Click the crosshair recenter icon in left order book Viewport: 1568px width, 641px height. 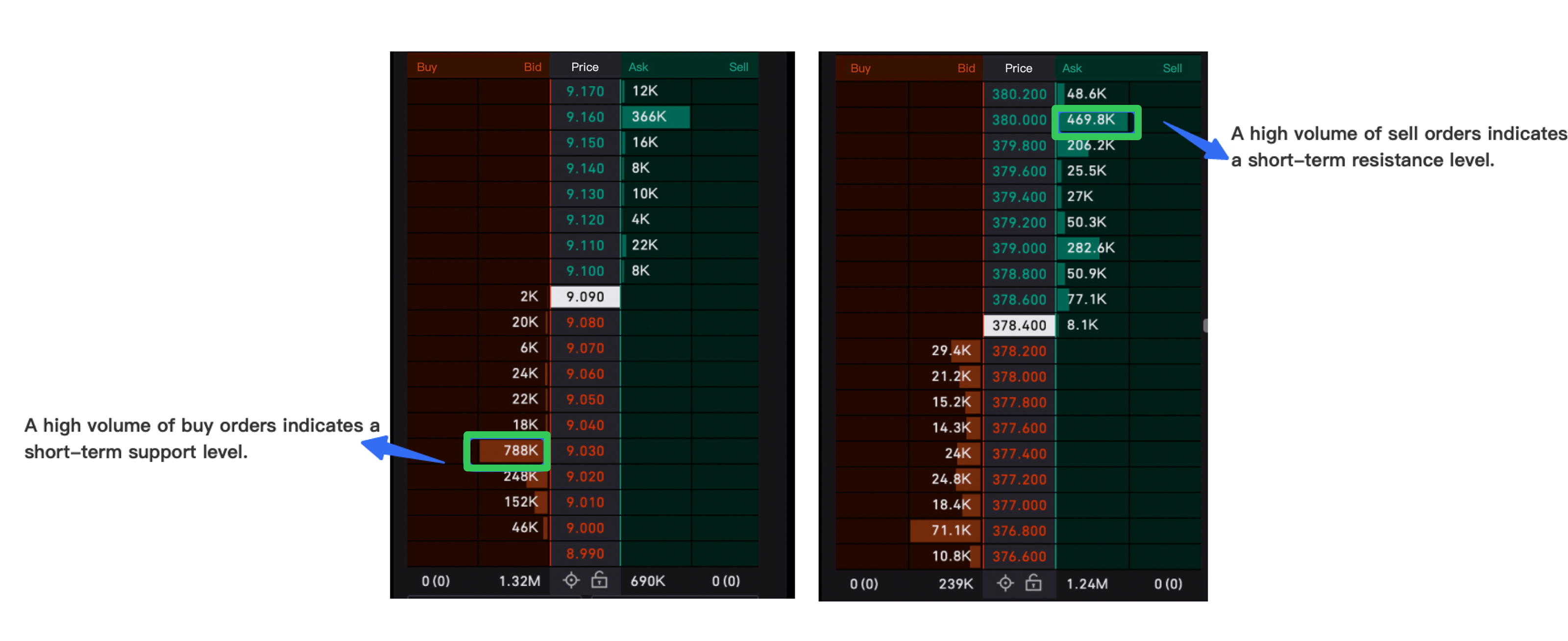coord(570,580)
